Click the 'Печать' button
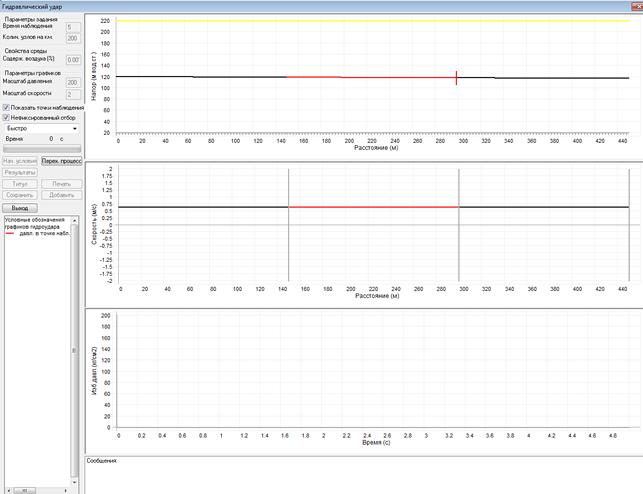Screen dimensions: 643x494 pos(61,184)
